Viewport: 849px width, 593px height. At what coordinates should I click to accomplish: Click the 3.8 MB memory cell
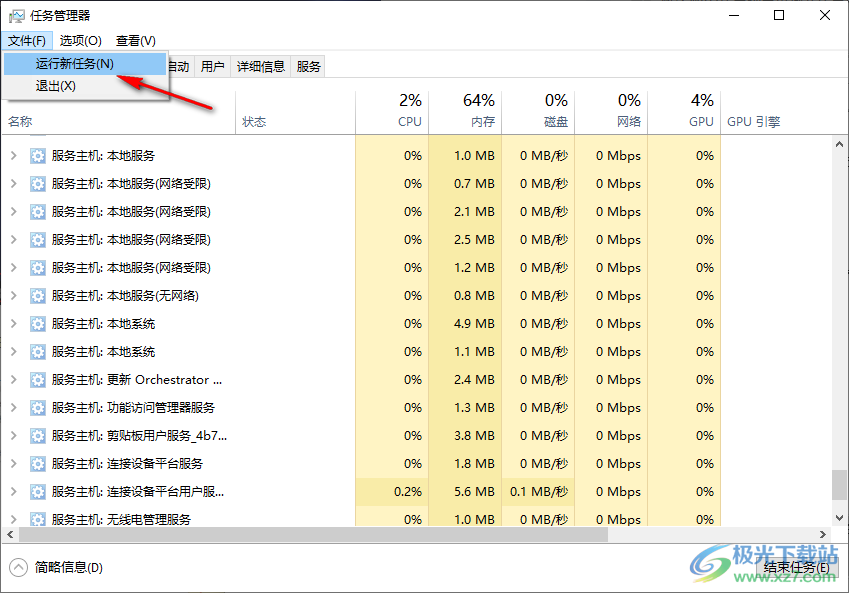465,436
